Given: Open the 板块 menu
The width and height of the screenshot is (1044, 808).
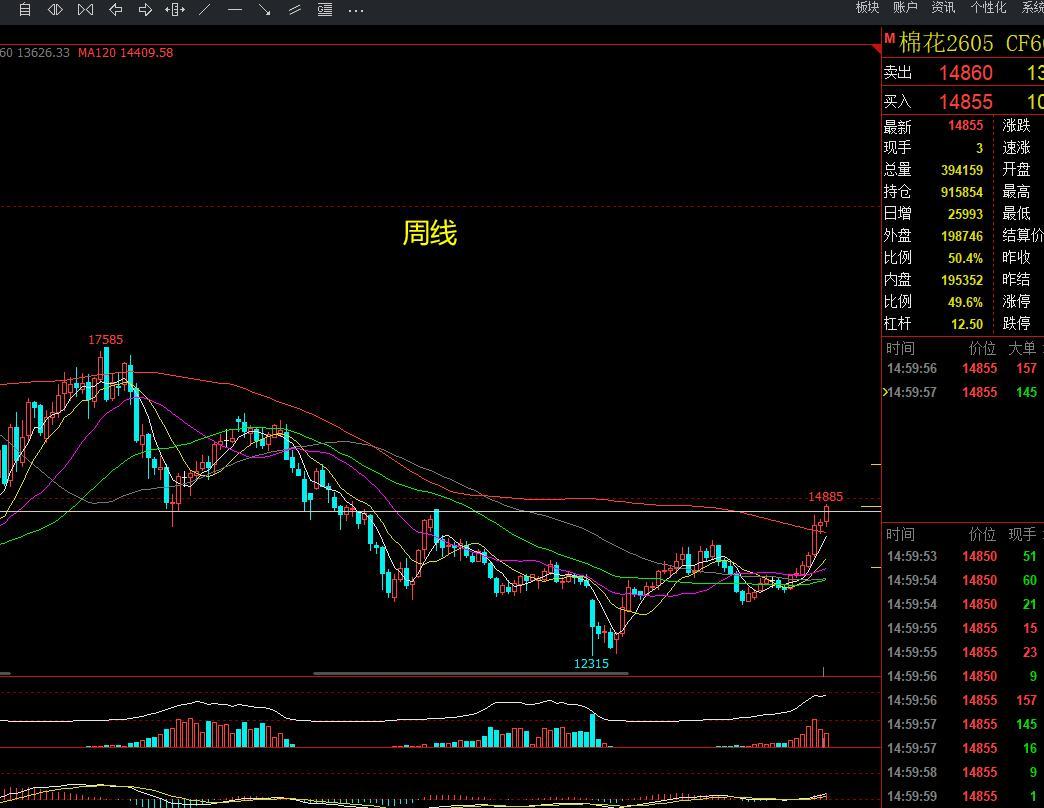Looking at the screenshot, I should click(867, 7).
